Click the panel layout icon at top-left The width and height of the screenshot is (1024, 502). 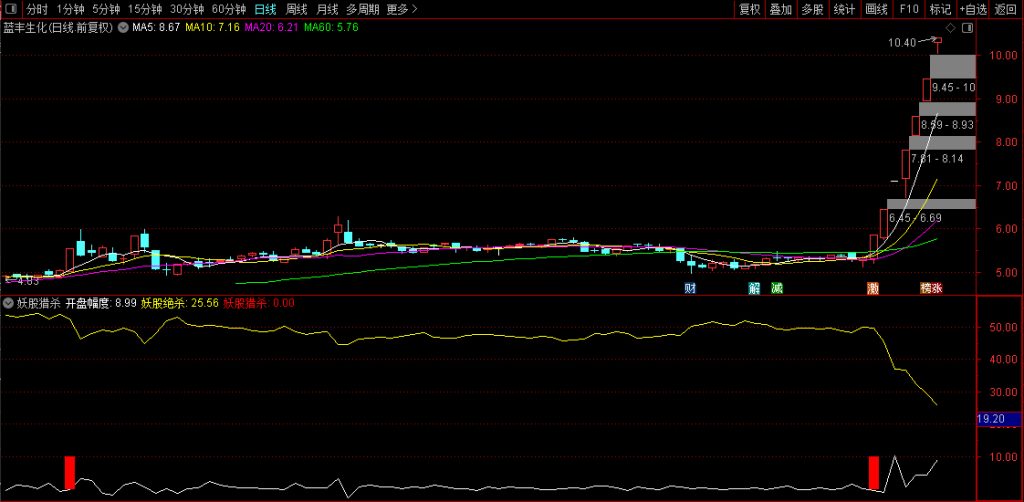pyautogui.click(x=11, y=9)
